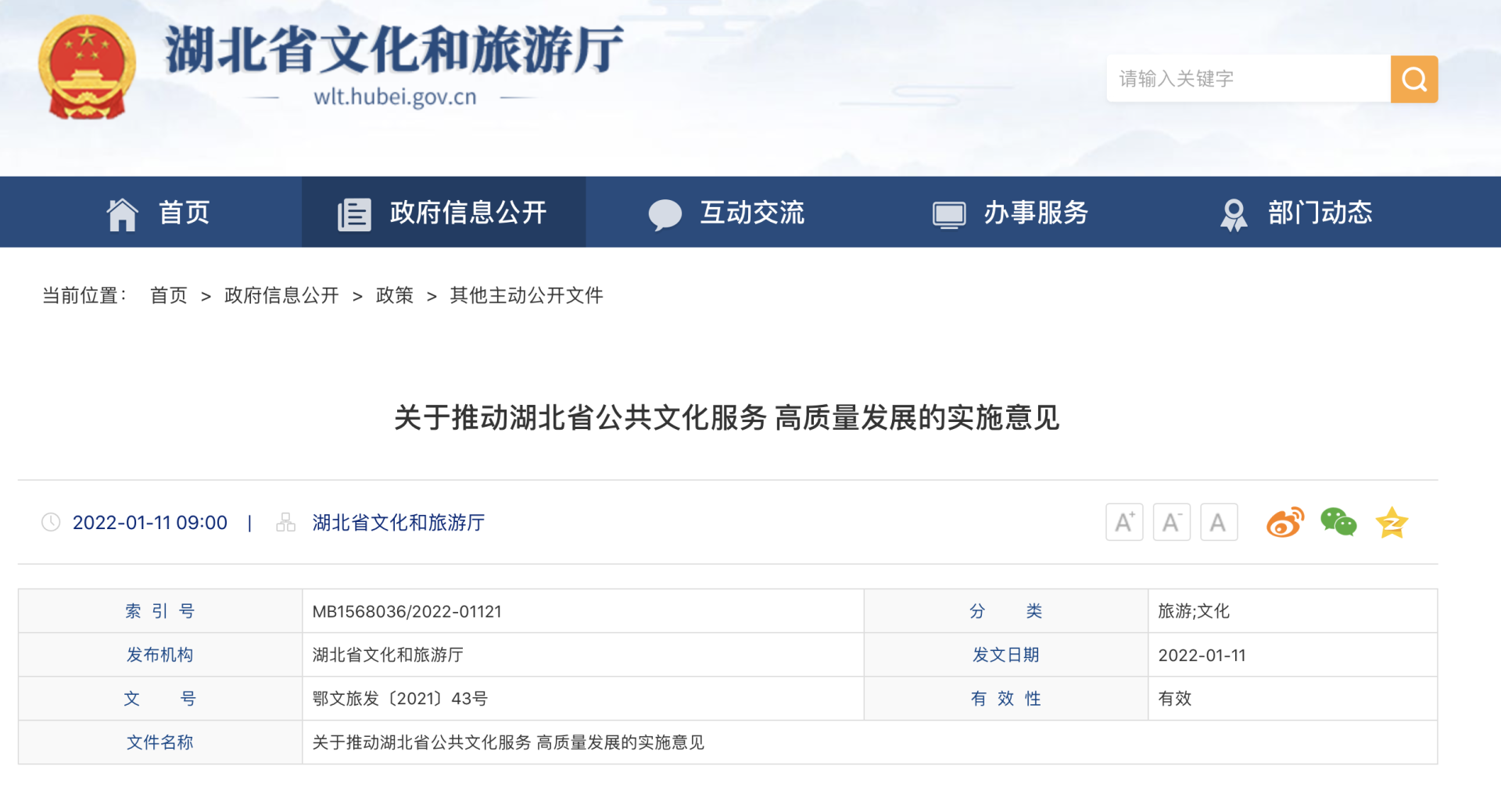
Task: Click the 发布机构 label cell
Action: (160, 655)
